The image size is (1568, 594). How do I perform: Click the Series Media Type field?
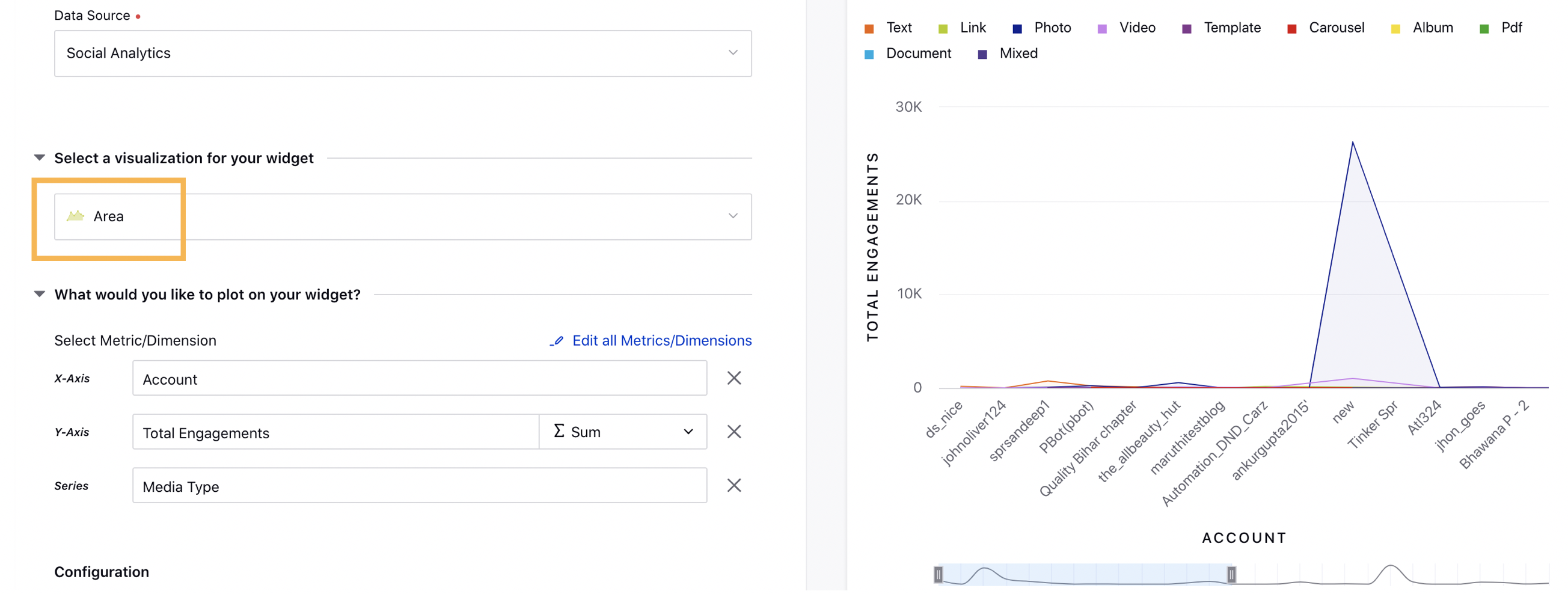pos(420,485)
